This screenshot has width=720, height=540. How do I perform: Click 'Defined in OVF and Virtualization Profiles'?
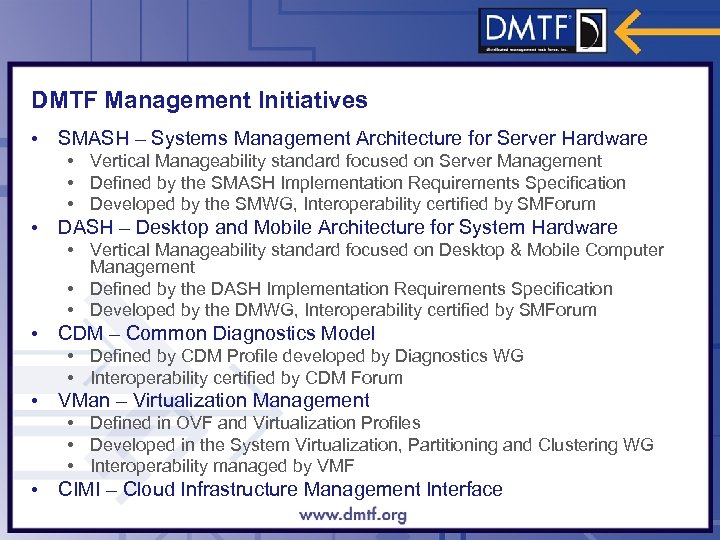pyautogui.click(x=255, y=422)
